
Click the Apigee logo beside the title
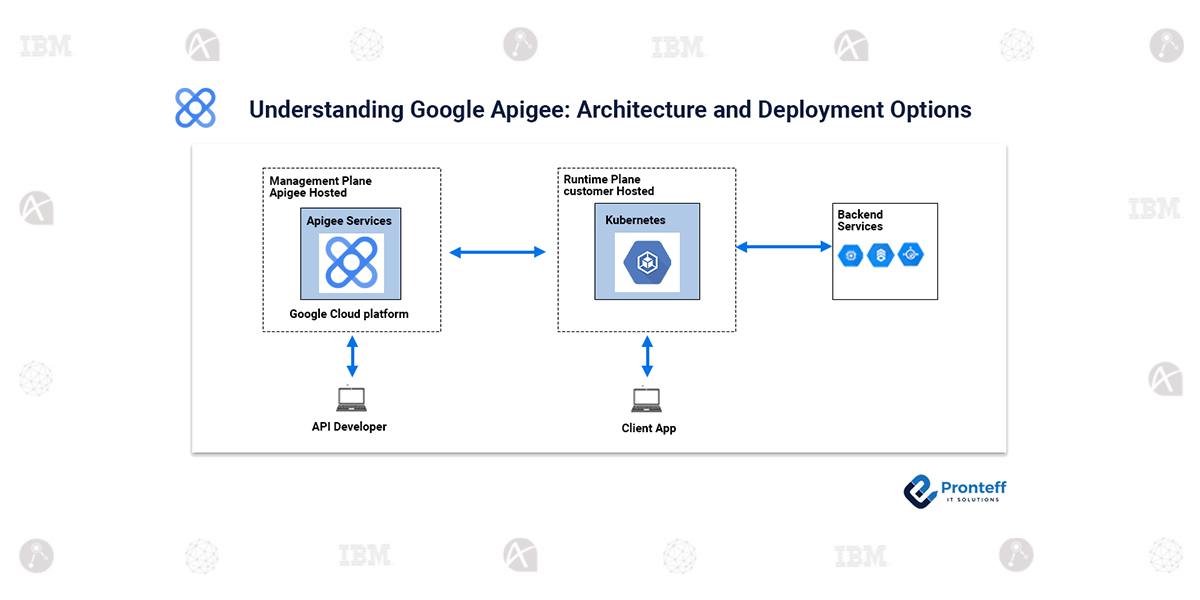pos(196,108)
